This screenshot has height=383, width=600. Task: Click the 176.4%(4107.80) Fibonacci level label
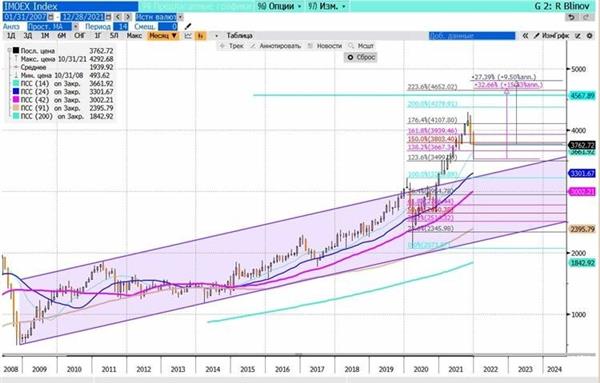pos(432,120)
